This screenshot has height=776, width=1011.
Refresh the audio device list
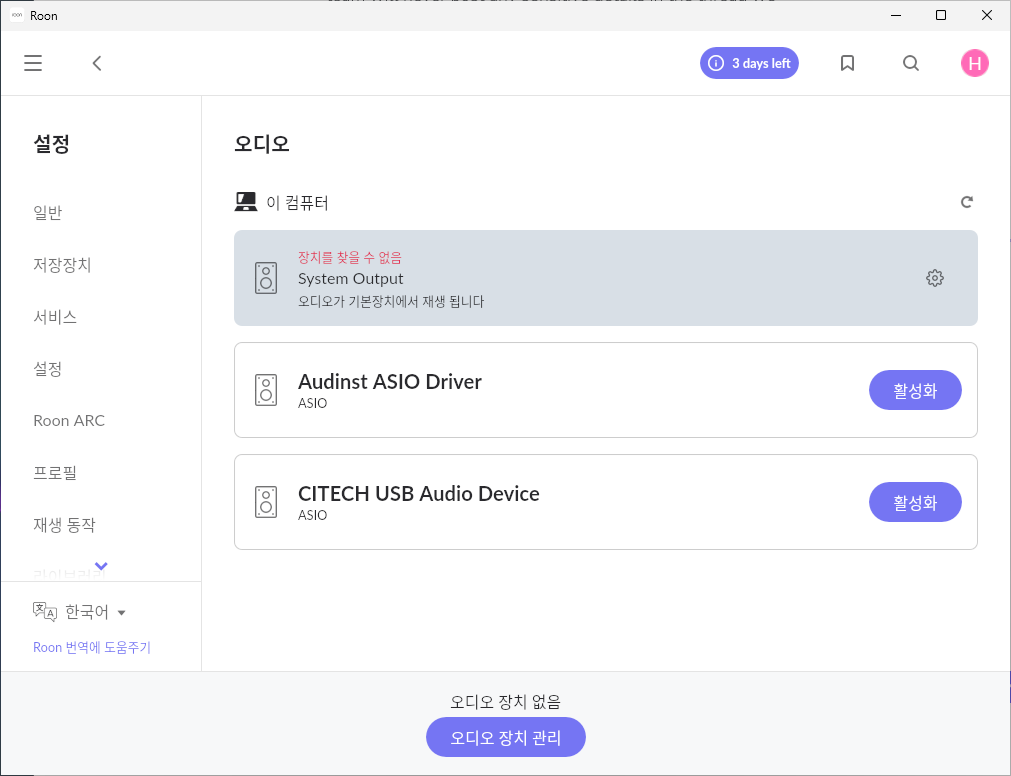(966, 202)
